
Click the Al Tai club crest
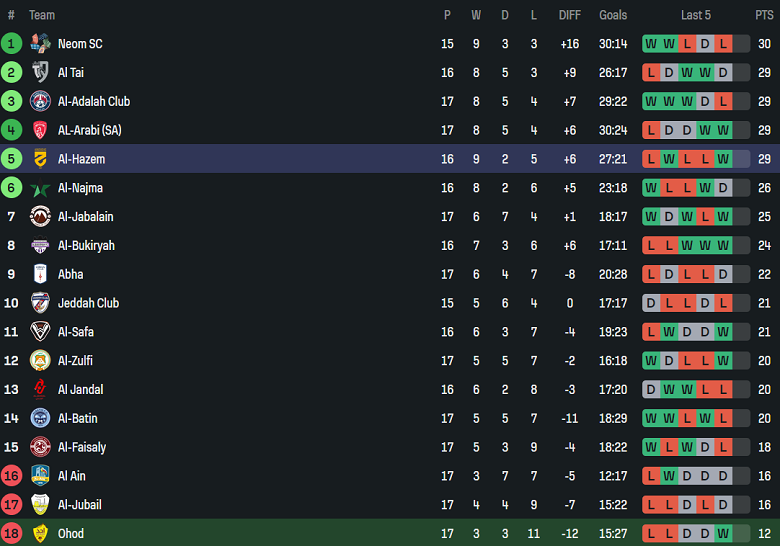[x=40, y=72]
